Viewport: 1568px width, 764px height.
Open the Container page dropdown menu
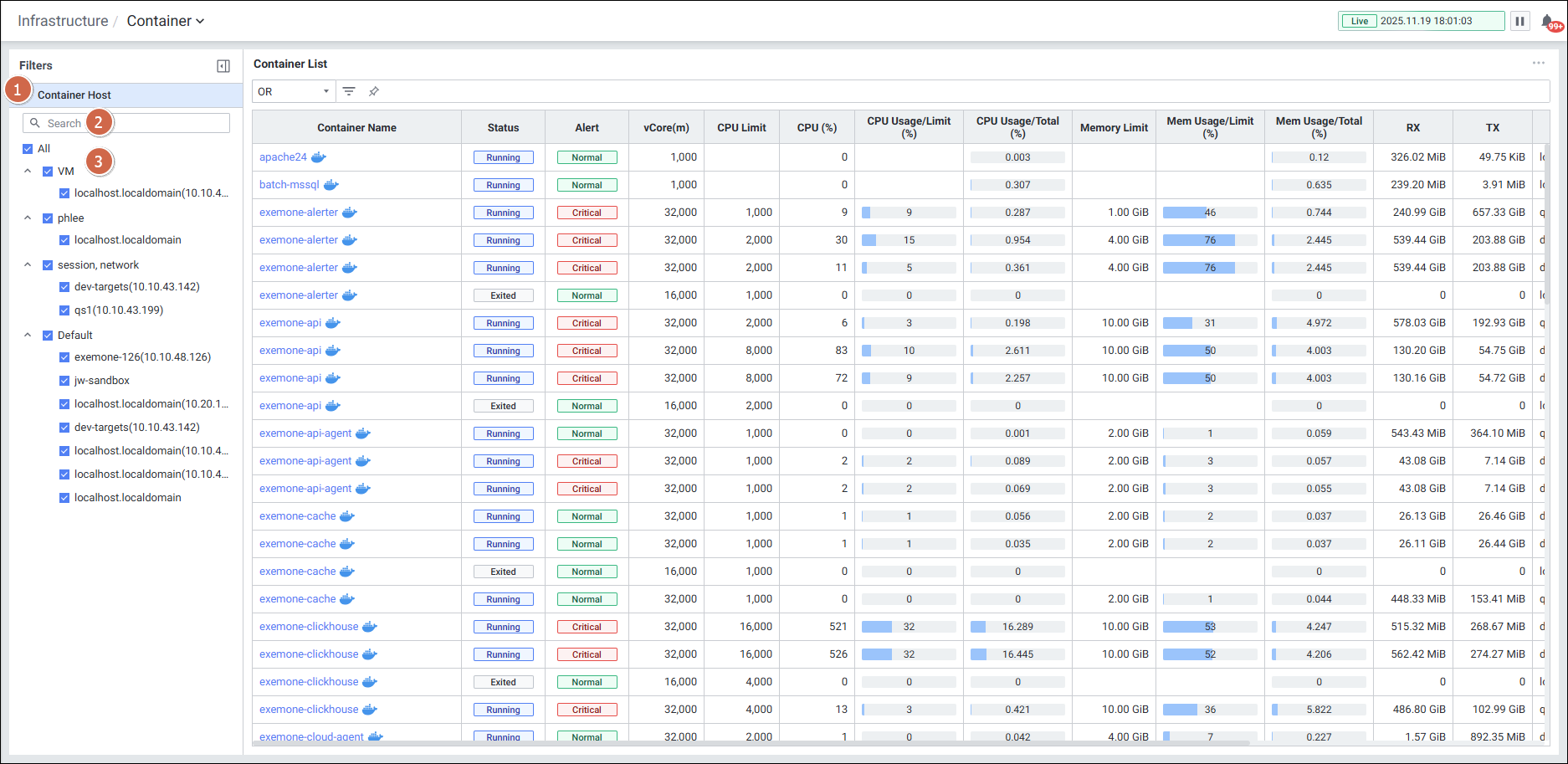pos(166,21)
